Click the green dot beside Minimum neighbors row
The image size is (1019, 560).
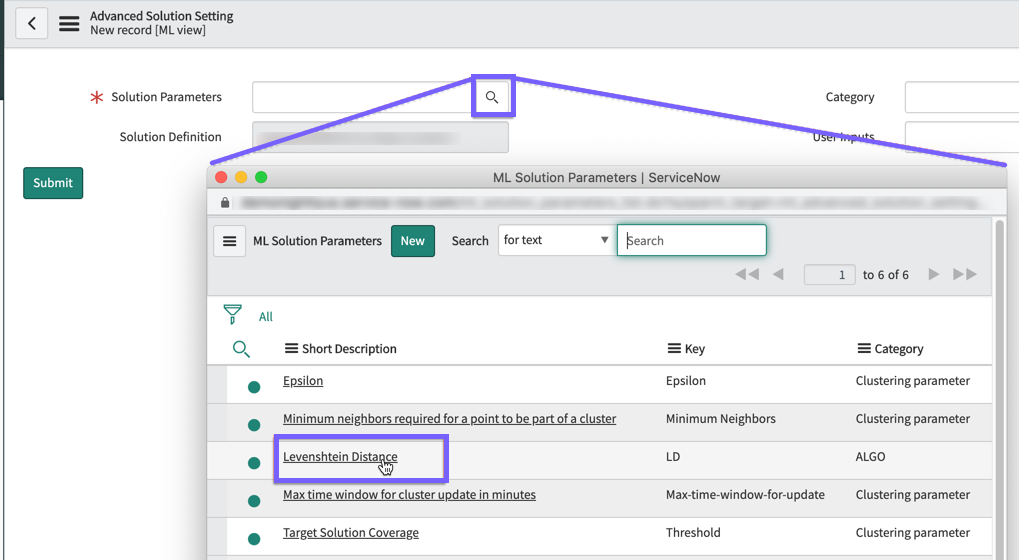coord(254,425)
